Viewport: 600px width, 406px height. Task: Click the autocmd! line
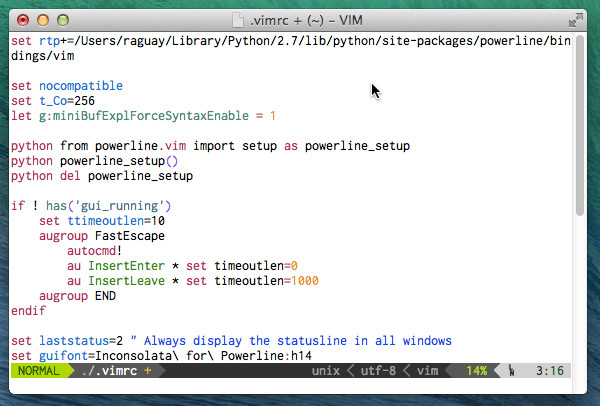(x=95, y=251)
